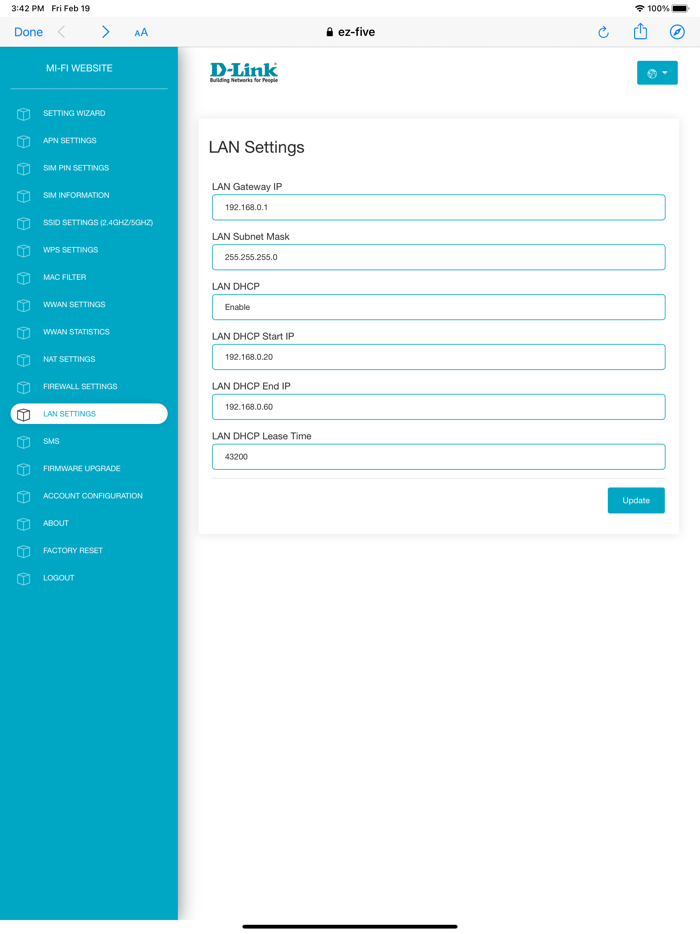
Task: Click the MI-FI WEBSITE sidebar title
Action: [x=79, y=69]
